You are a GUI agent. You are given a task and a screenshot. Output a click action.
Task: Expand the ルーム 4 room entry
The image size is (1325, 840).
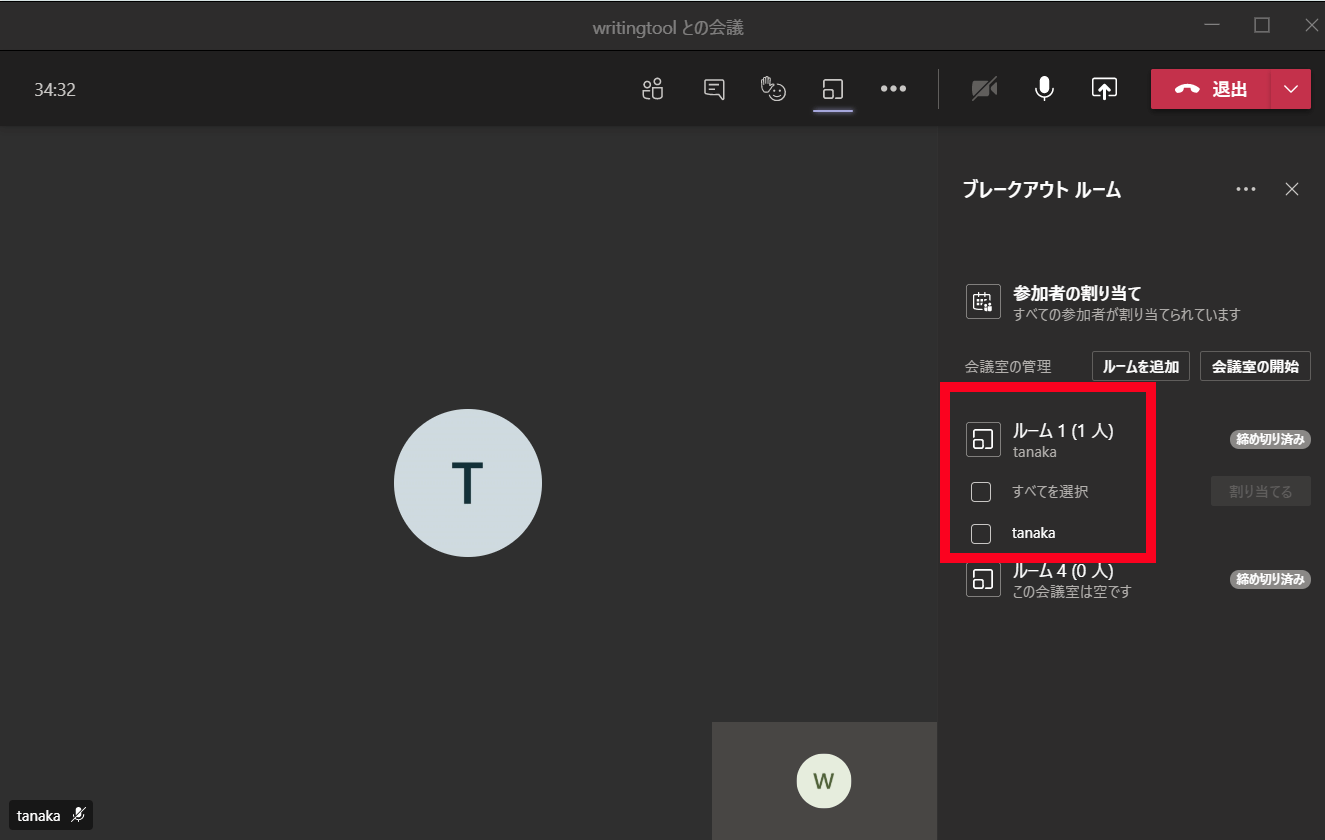[1062, 580]
